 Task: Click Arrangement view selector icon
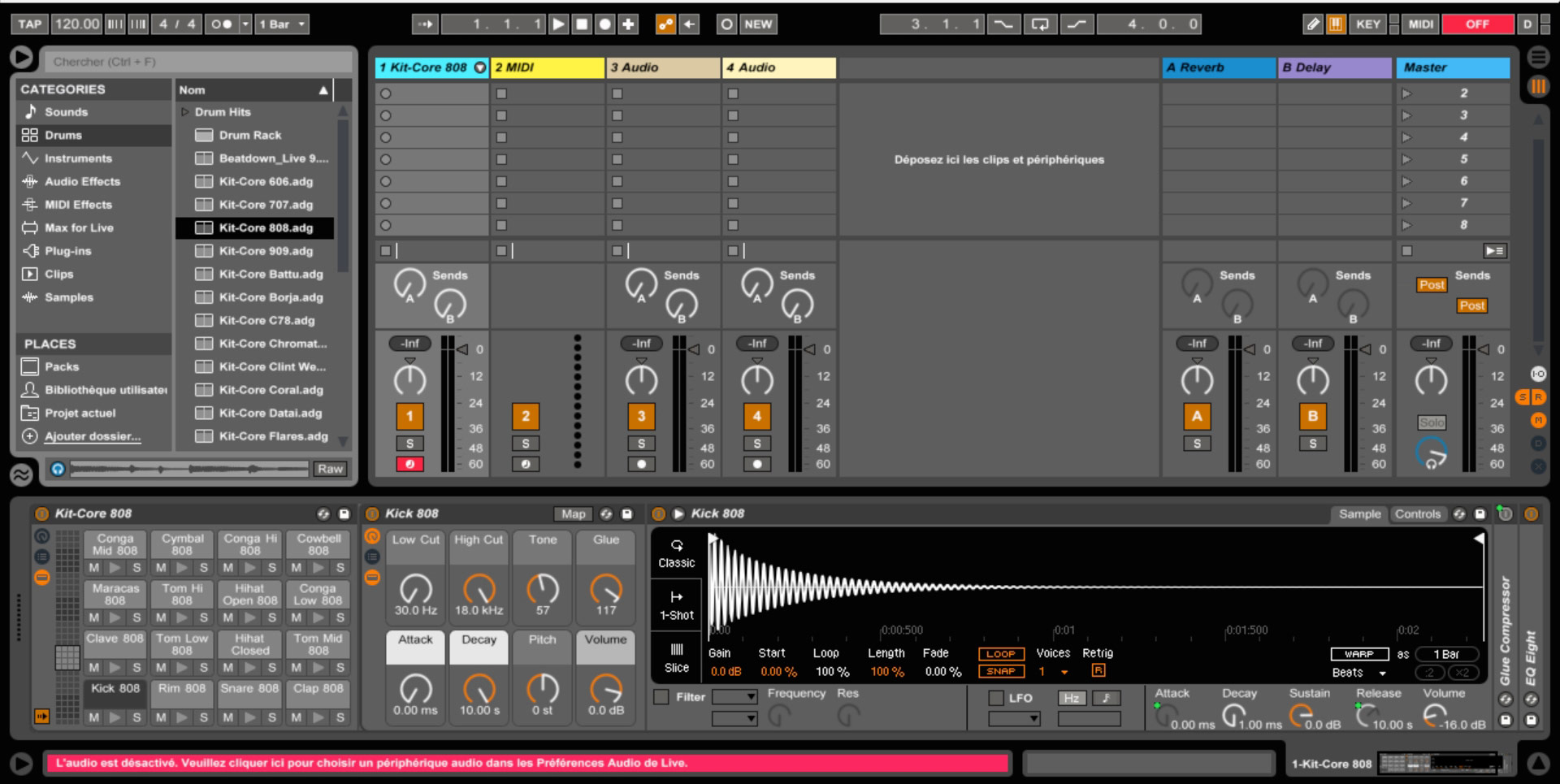(x=1538, y=57)
